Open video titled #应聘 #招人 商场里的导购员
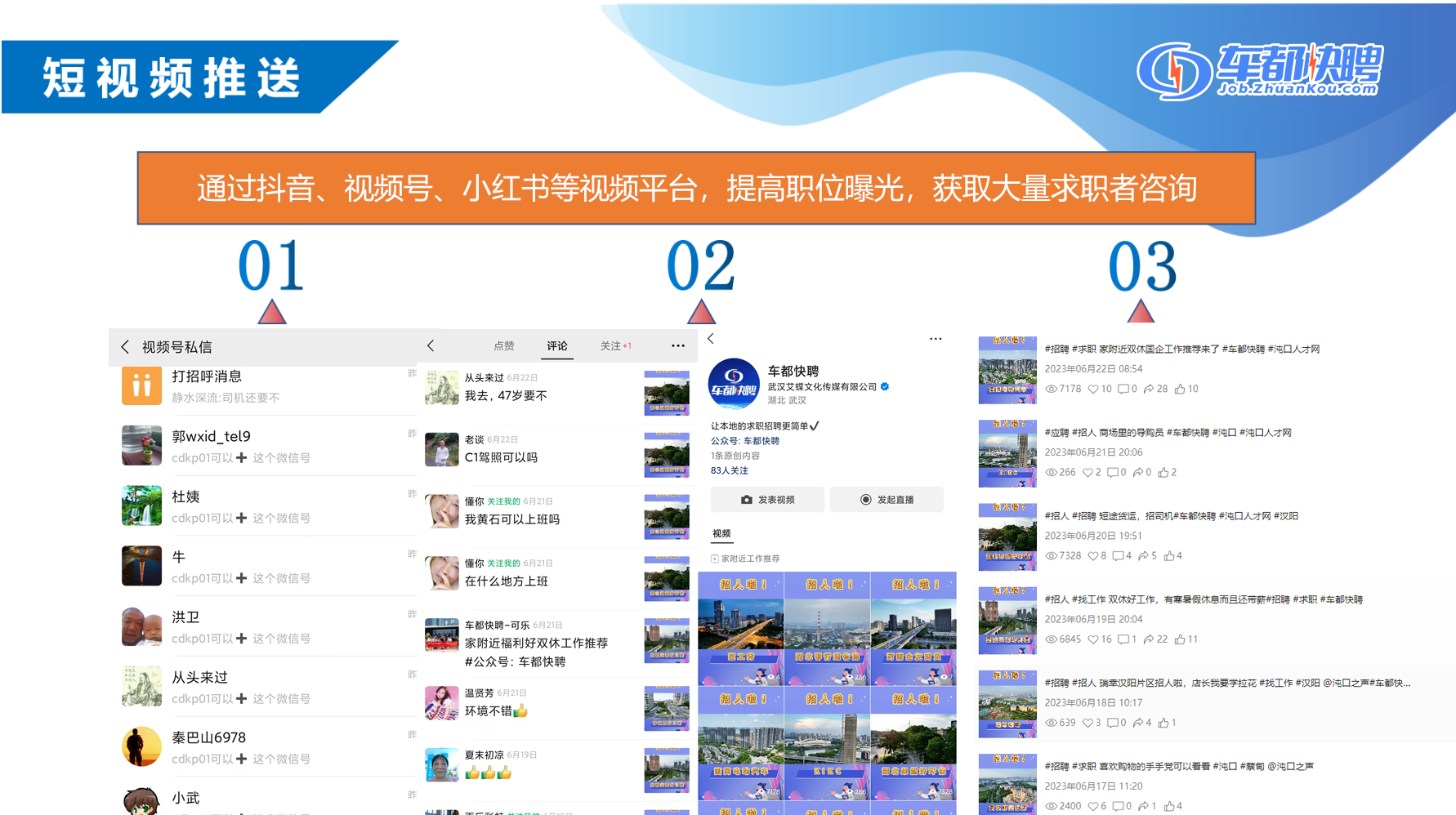The image size is (1456, 815). point(1168,433)
